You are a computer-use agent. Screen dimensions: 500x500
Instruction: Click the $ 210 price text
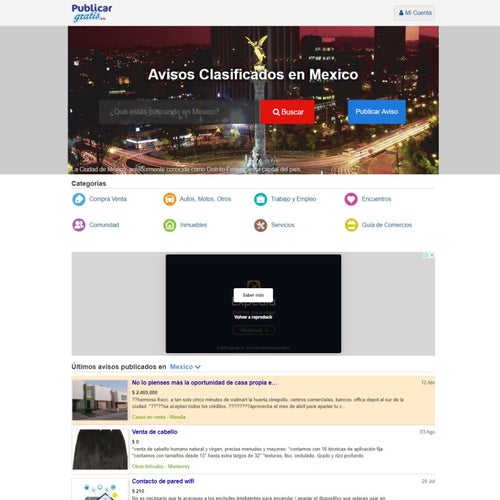pyautogui.click(x=138, y=491)
